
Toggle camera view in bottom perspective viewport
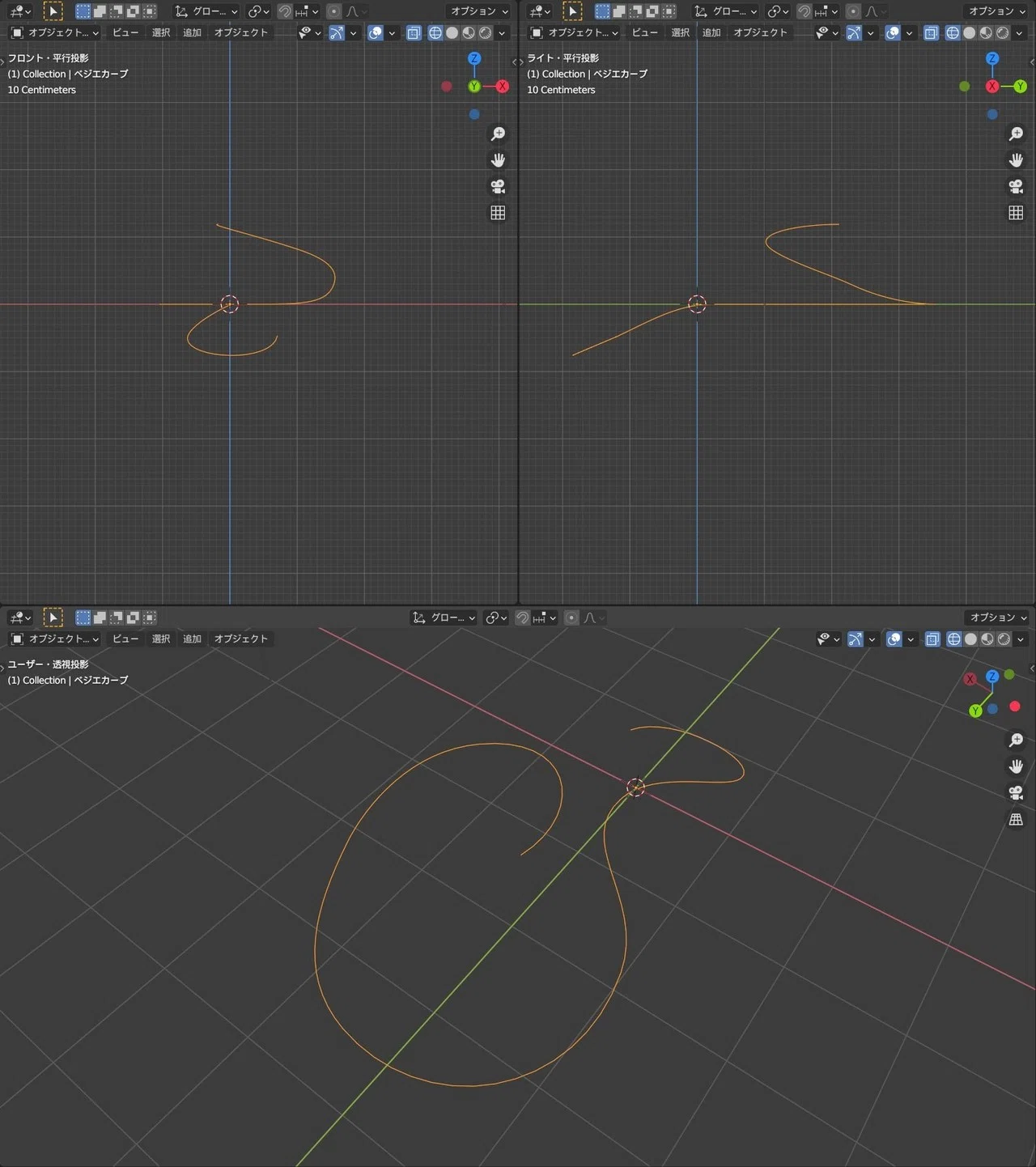click(x=1016, y=793)
